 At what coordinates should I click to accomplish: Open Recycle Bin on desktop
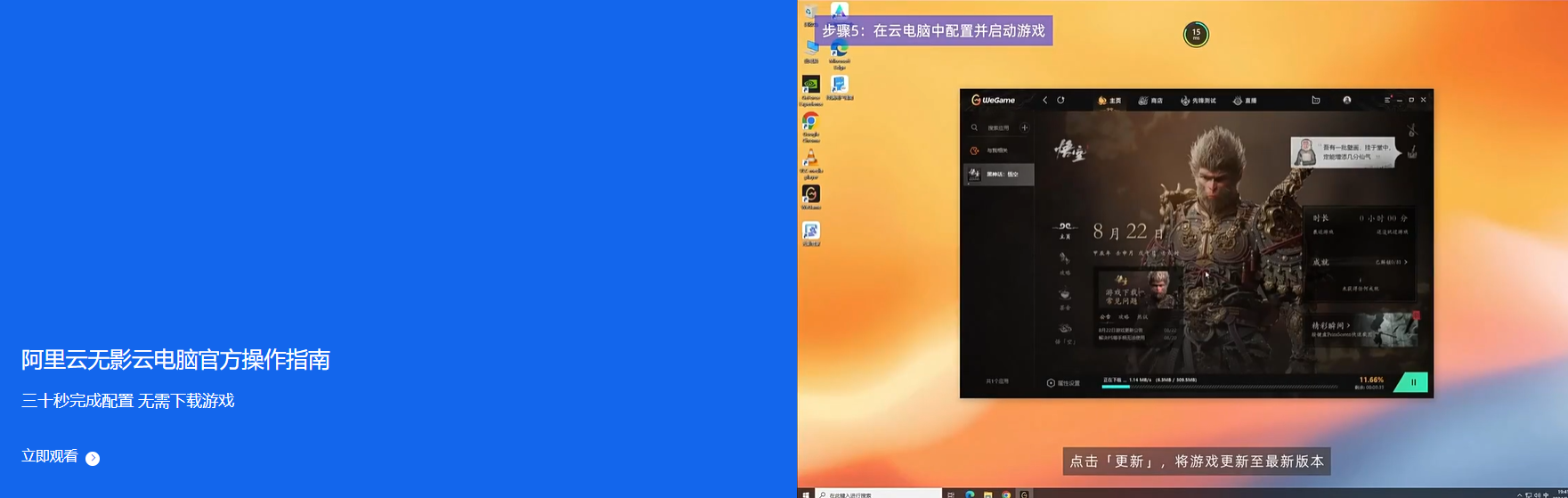810,15
